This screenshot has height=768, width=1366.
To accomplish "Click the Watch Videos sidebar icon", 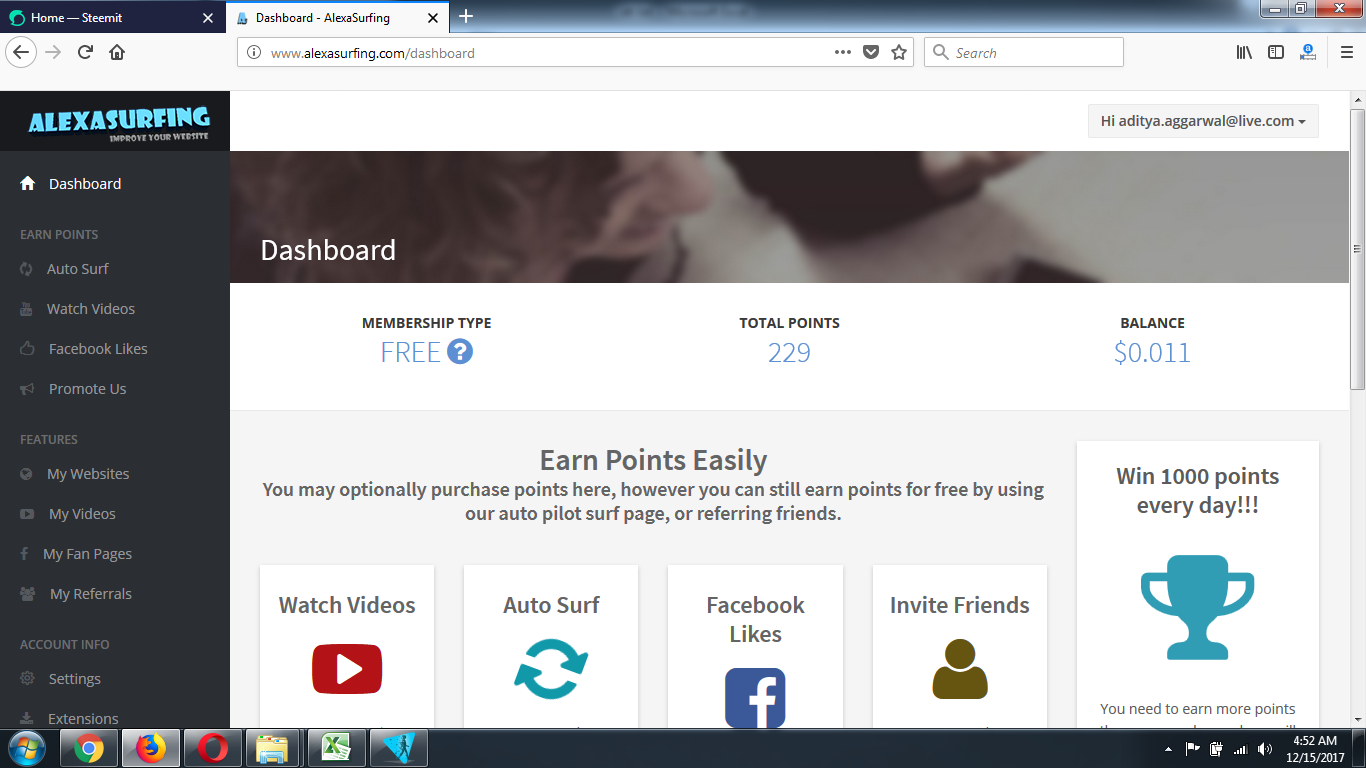I will tap(27, 309).
